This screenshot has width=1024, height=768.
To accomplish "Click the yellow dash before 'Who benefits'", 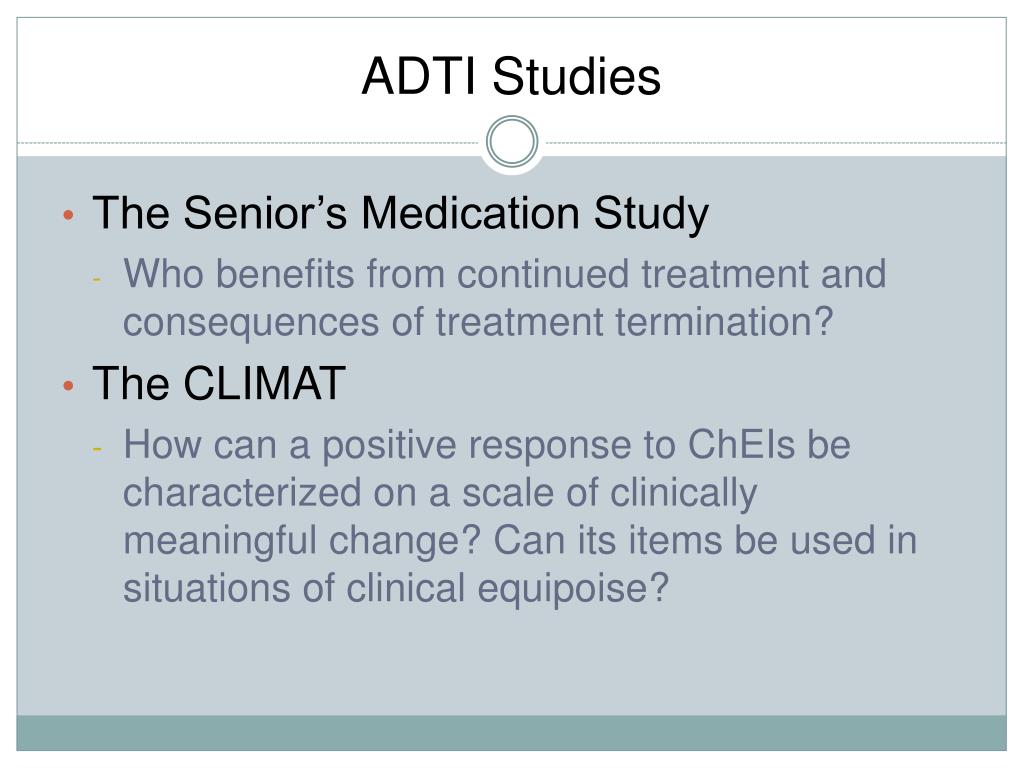I will (97, 280).
